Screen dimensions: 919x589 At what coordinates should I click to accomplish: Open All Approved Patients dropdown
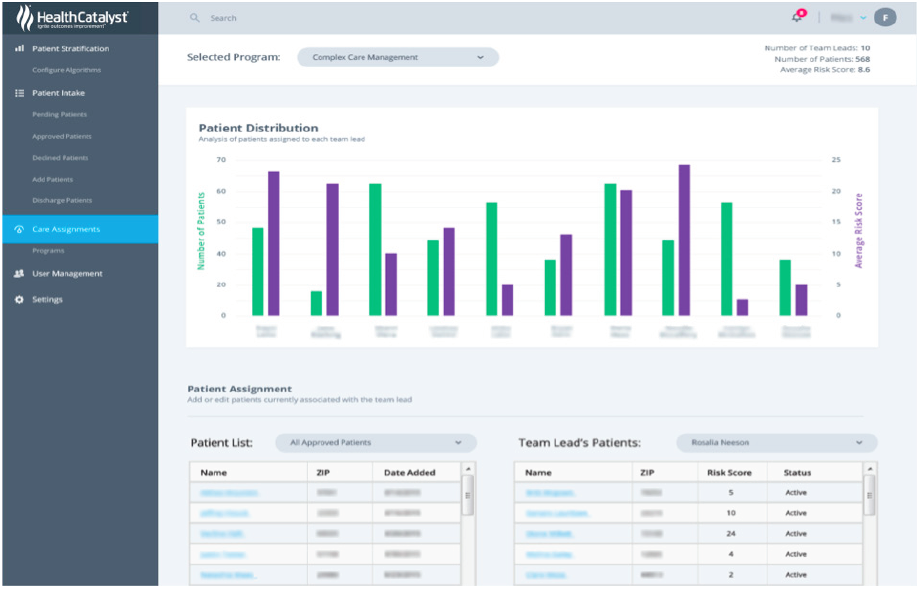(376, 442)
